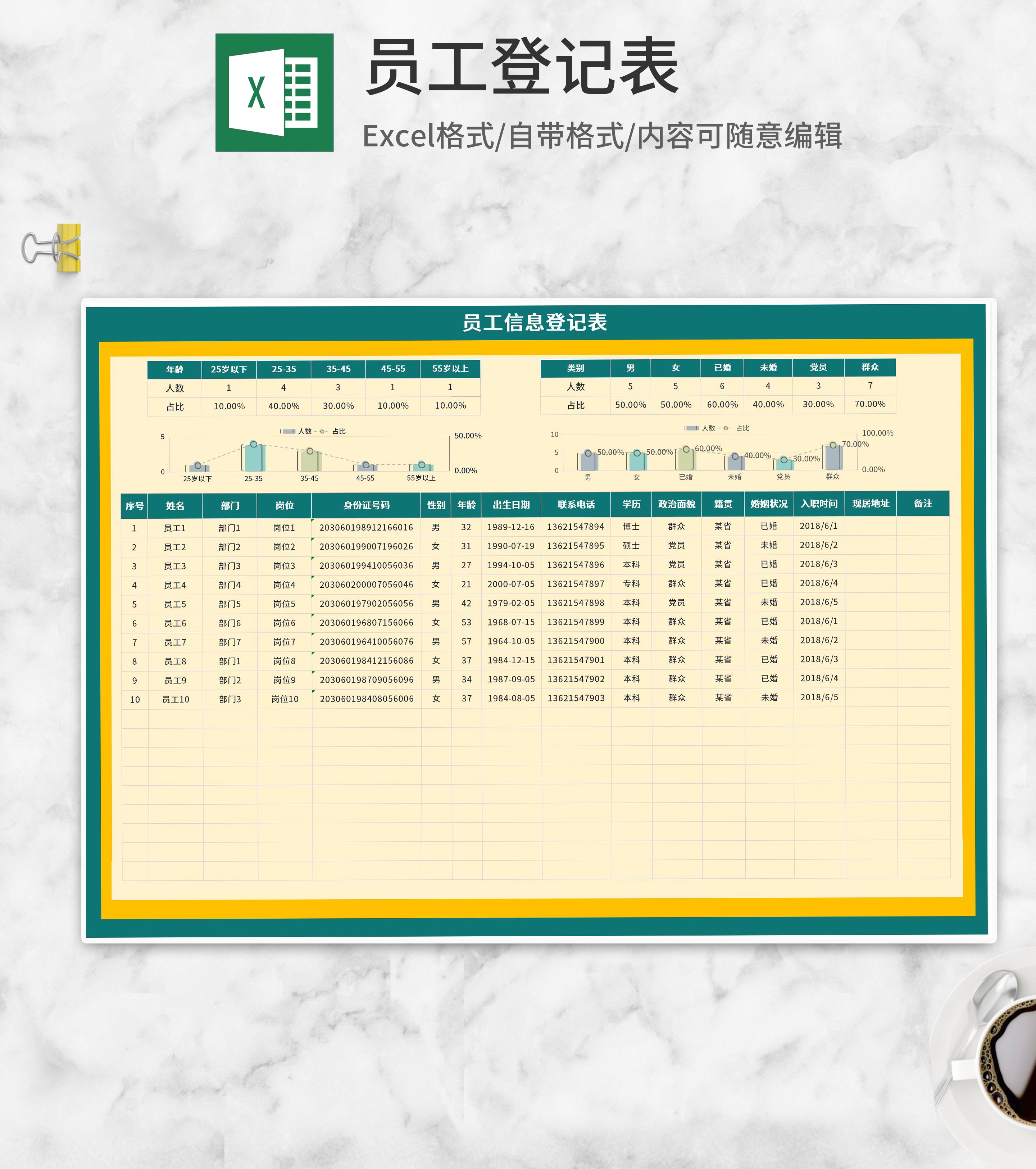Click the 员工信息登记表 title bar
Screen dimensions: 1036x1169
click(x=534, y=322)
